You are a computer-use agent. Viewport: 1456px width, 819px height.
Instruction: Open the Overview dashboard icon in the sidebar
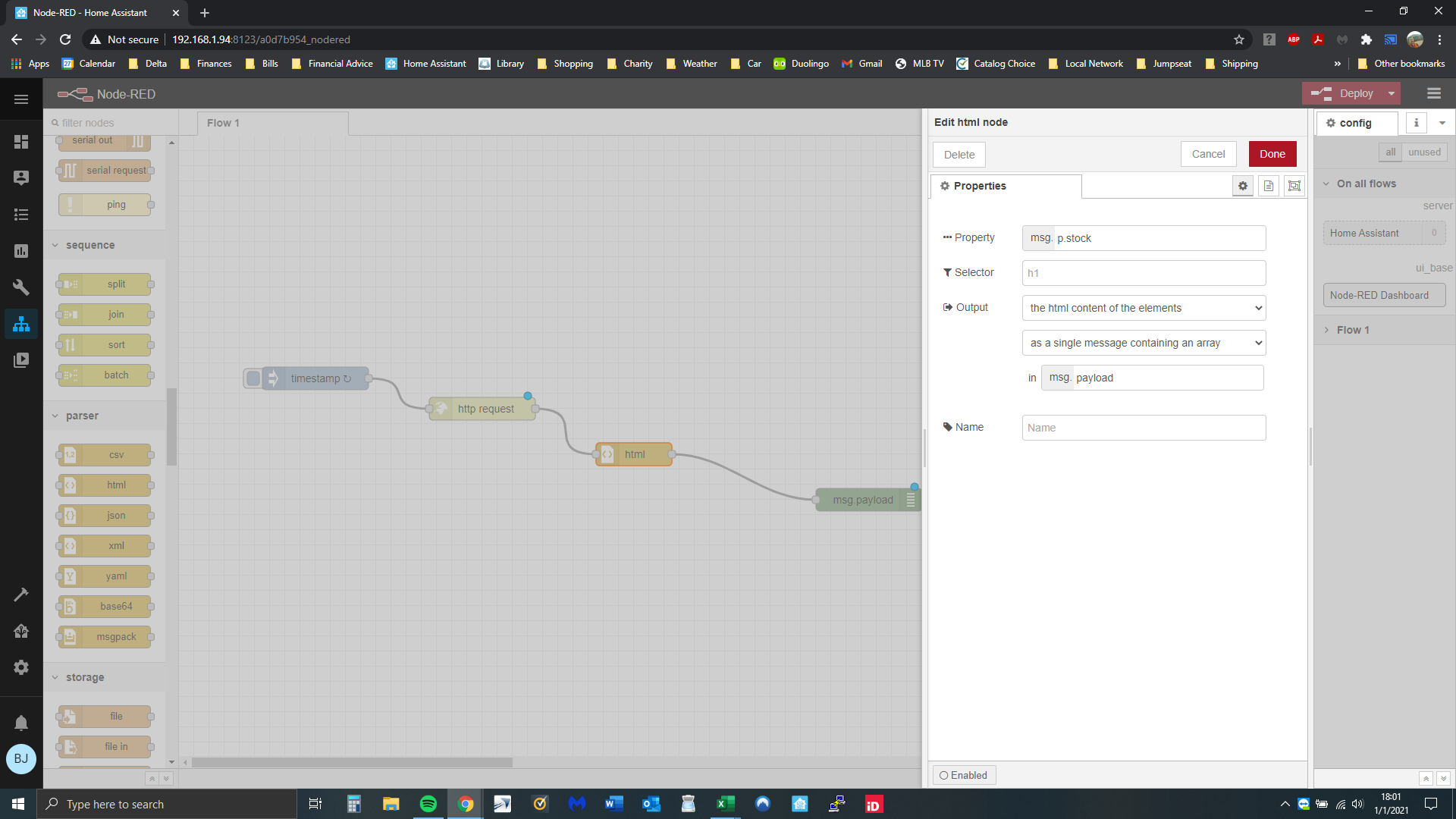click(21, 142)
